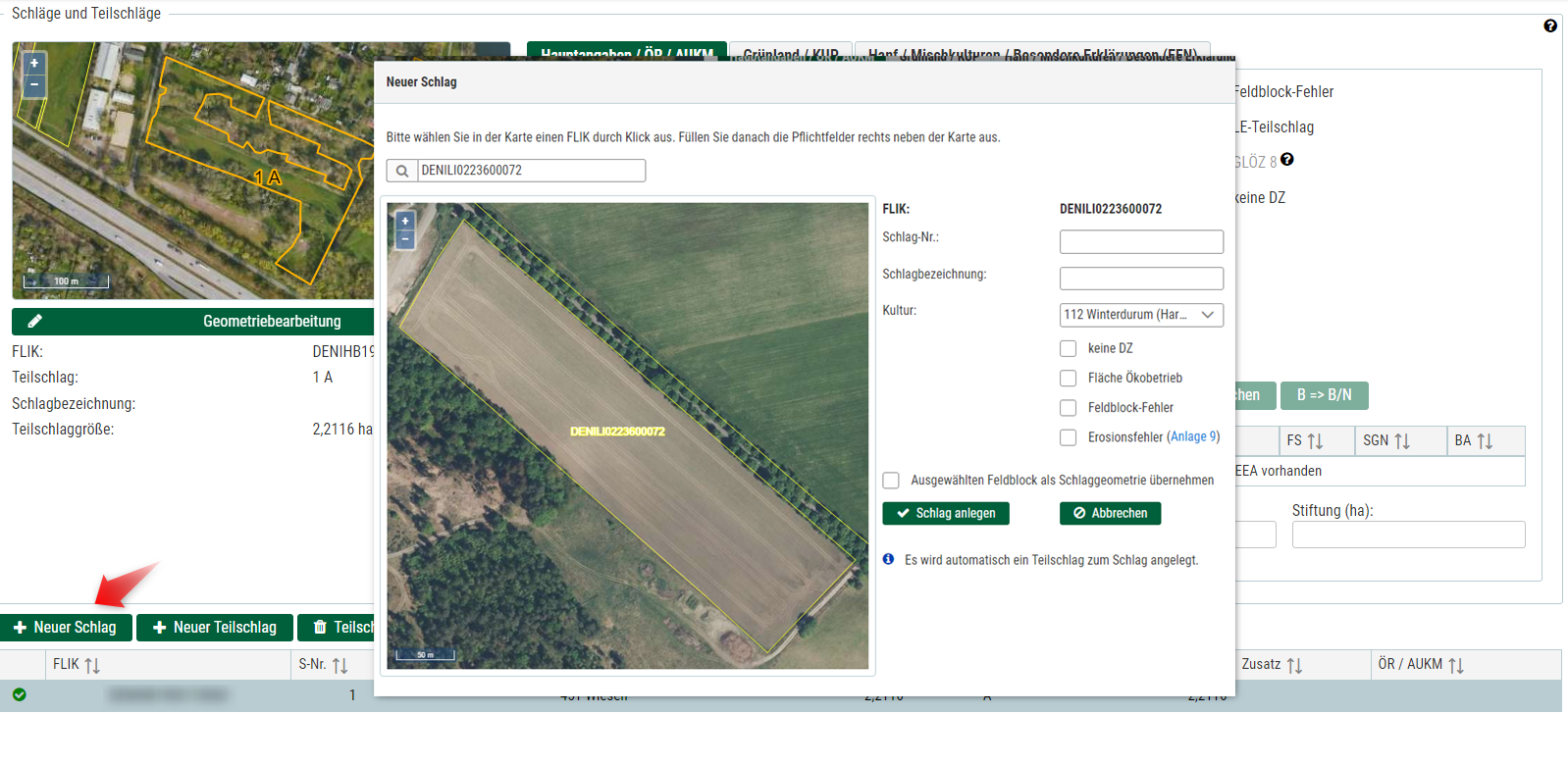Open the Kultur dropdown list
The height and width of the screenshot is (765, 1568).
(1141, 315)
